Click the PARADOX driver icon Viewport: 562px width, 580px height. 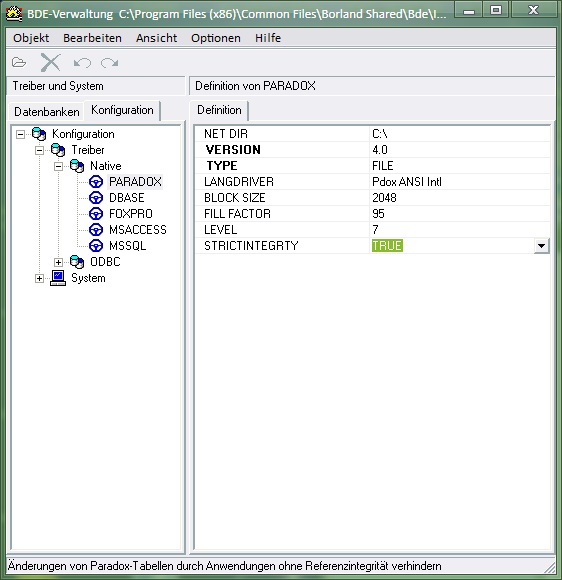coord(96,182)
